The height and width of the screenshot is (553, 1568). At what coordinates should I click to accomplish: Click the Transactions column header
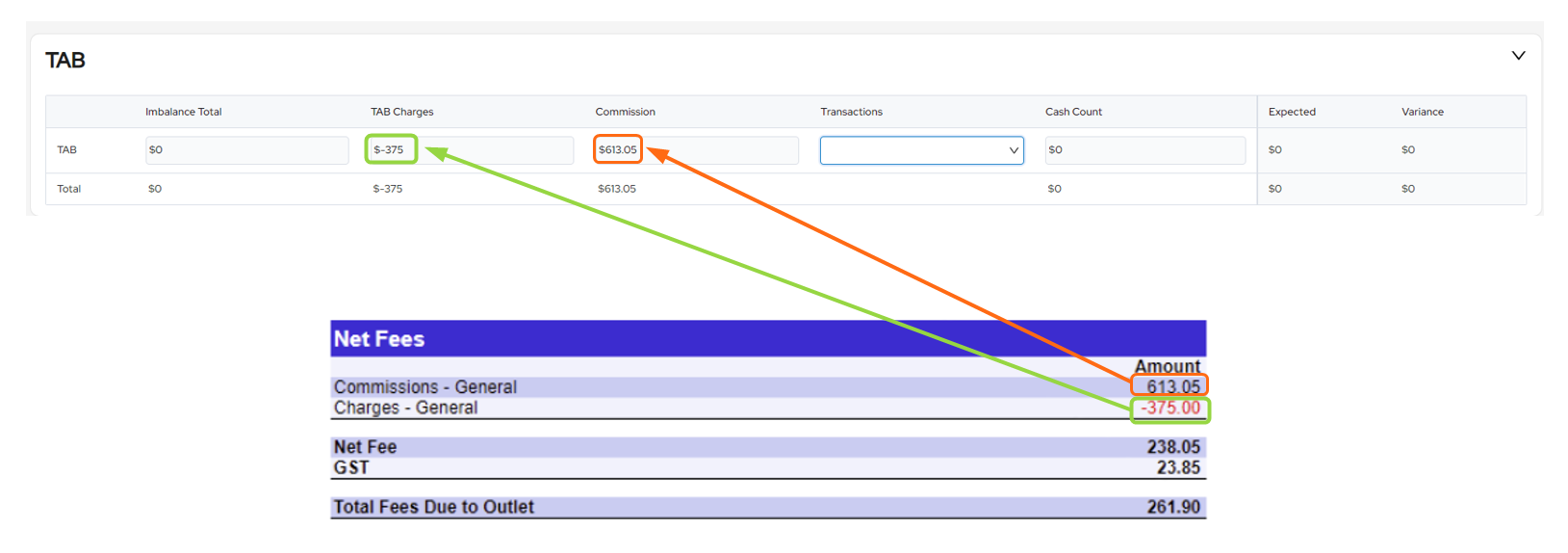point(851,112)
